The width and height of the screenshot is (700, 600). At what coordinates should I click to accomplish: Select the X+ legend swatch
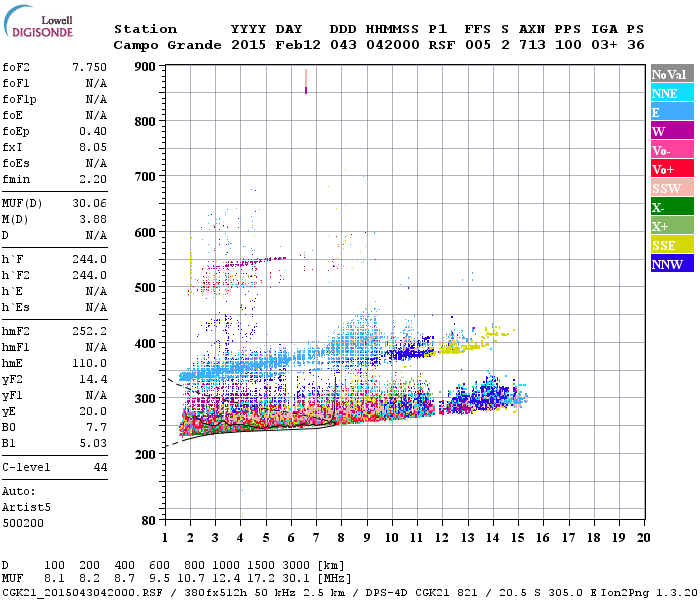(x=672, y=226)
